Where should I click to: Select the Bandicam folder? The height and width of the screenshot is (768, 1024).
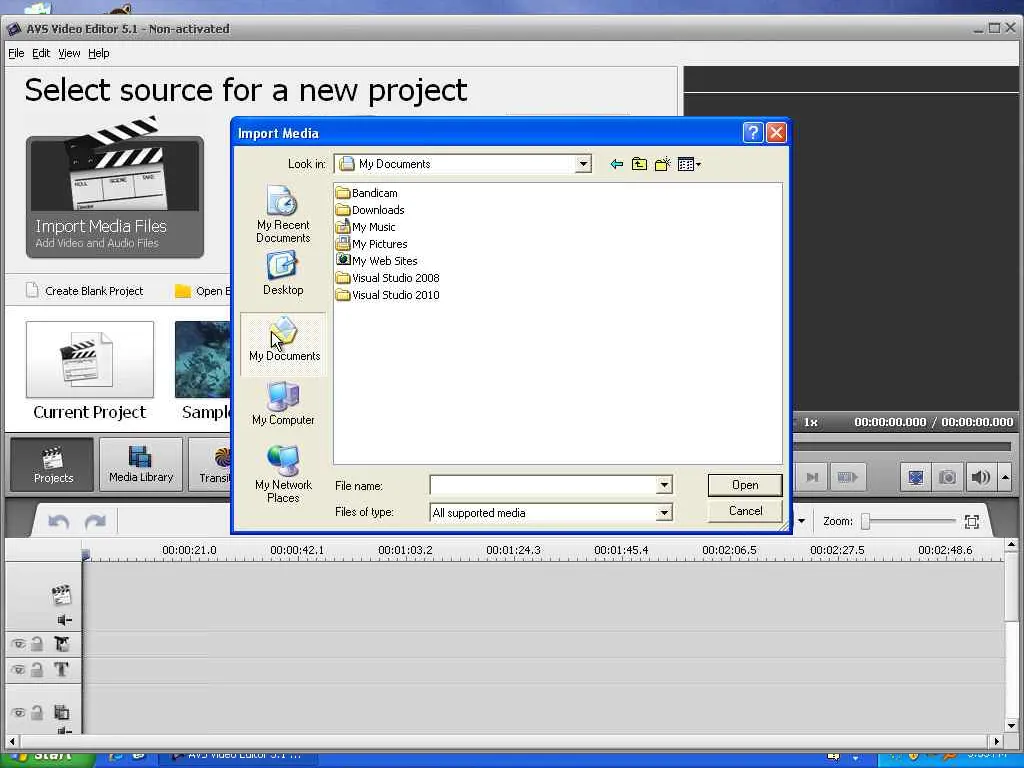[x=366, y=193]
